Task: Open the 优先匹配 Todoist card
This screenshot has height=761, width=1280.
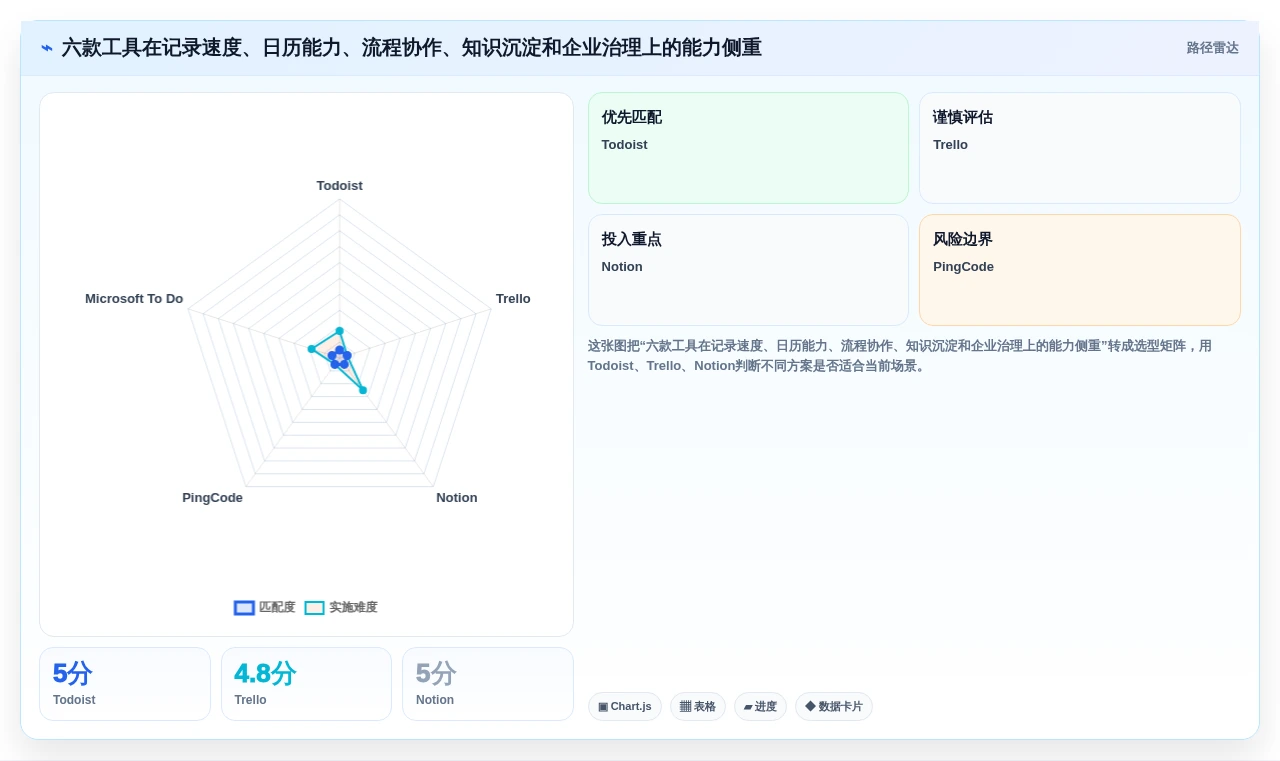Action: click(x=748, y=148)
